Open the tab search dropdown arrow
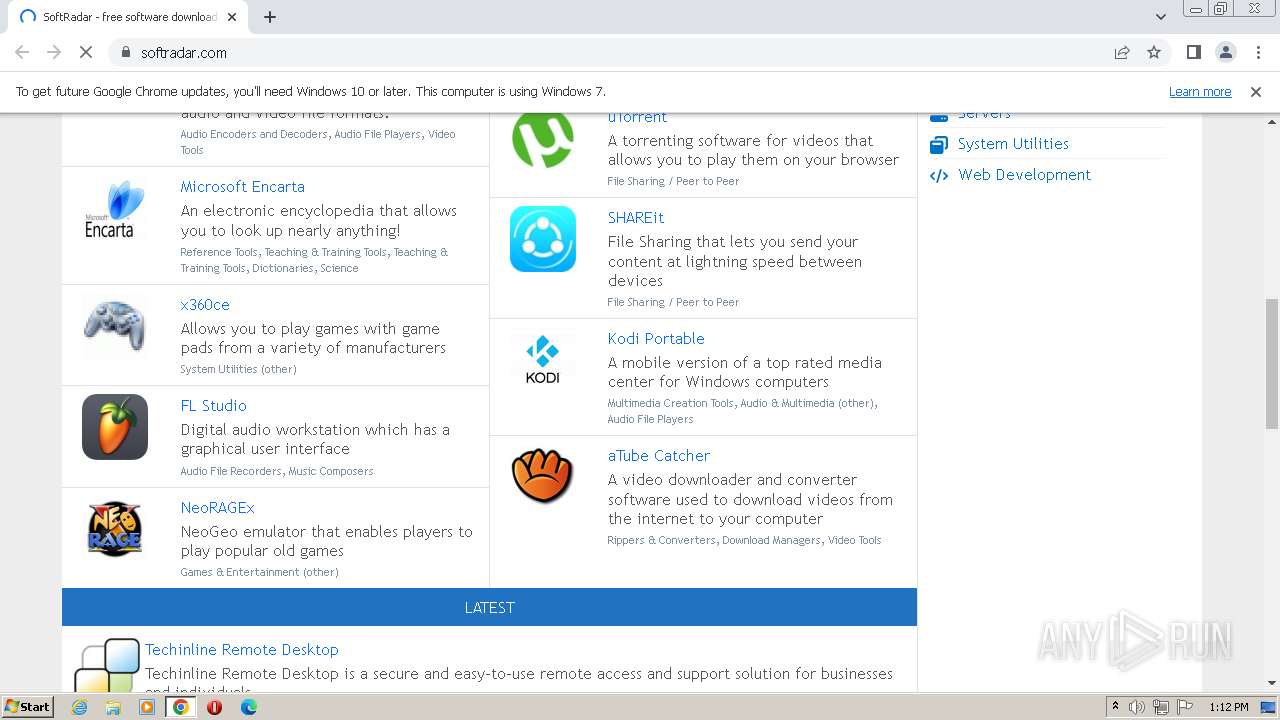Viewport: 1280px width, 720px height. pyautogui.click(x=1161, y=17)
